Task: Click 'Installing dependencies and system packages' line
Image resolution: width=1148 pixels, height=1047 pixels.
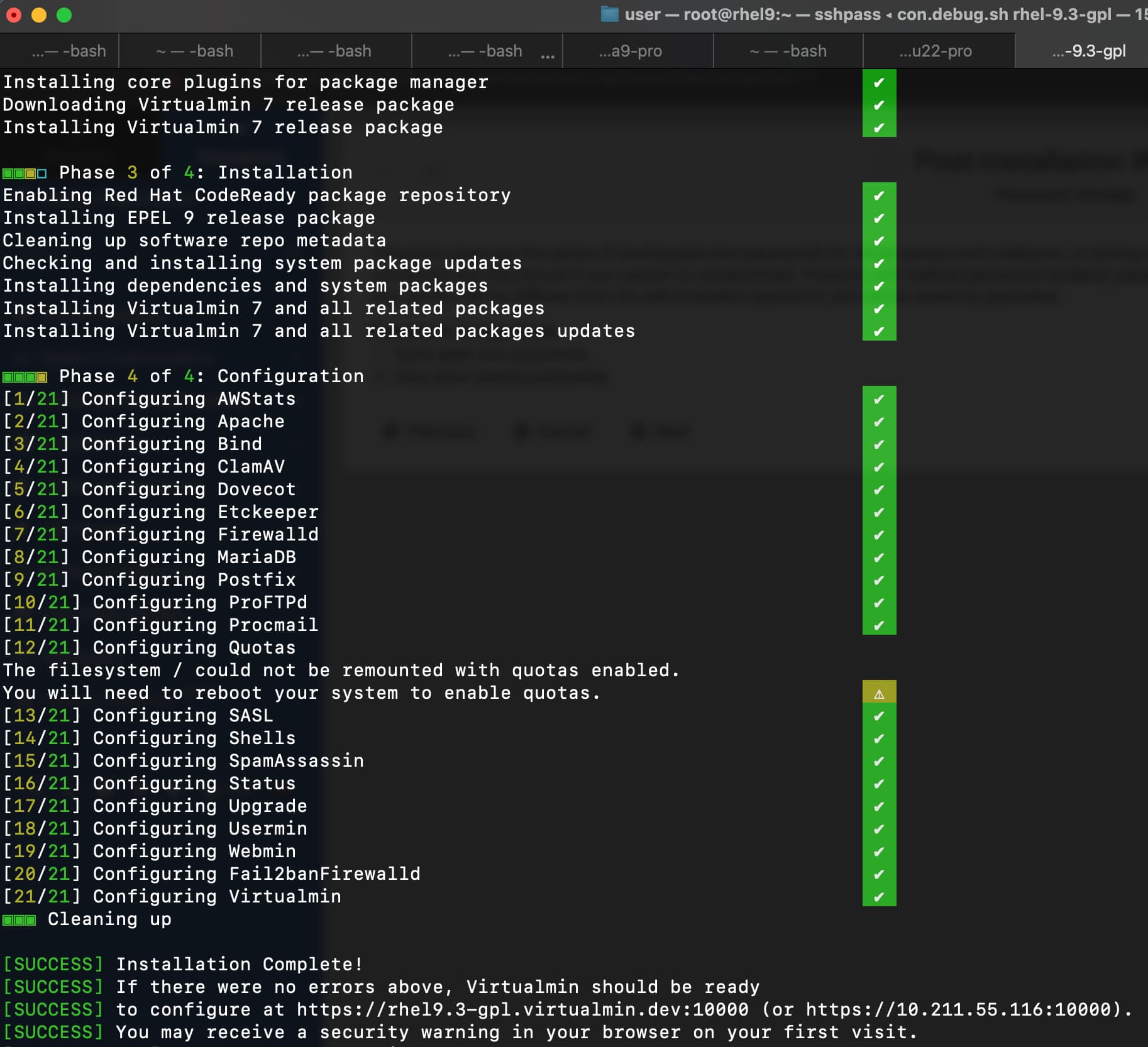Action: [x=245, y=285]
